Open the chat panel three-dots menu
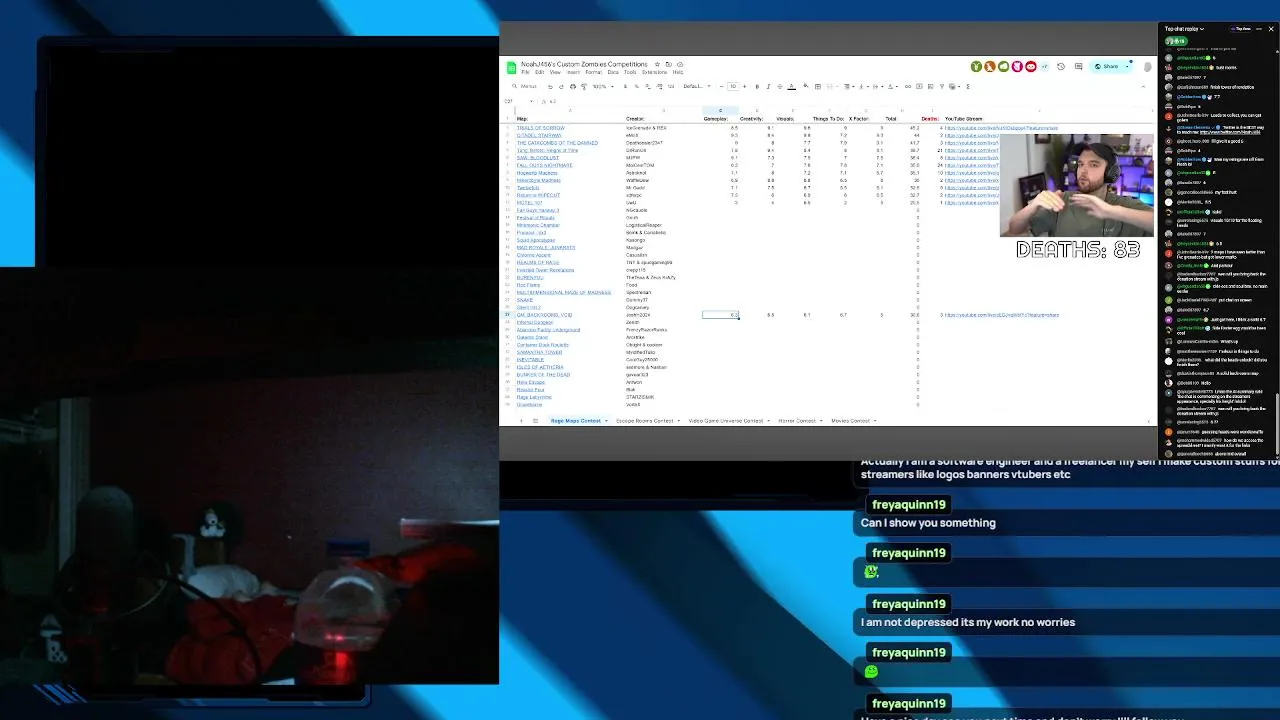 (1258, 29)
